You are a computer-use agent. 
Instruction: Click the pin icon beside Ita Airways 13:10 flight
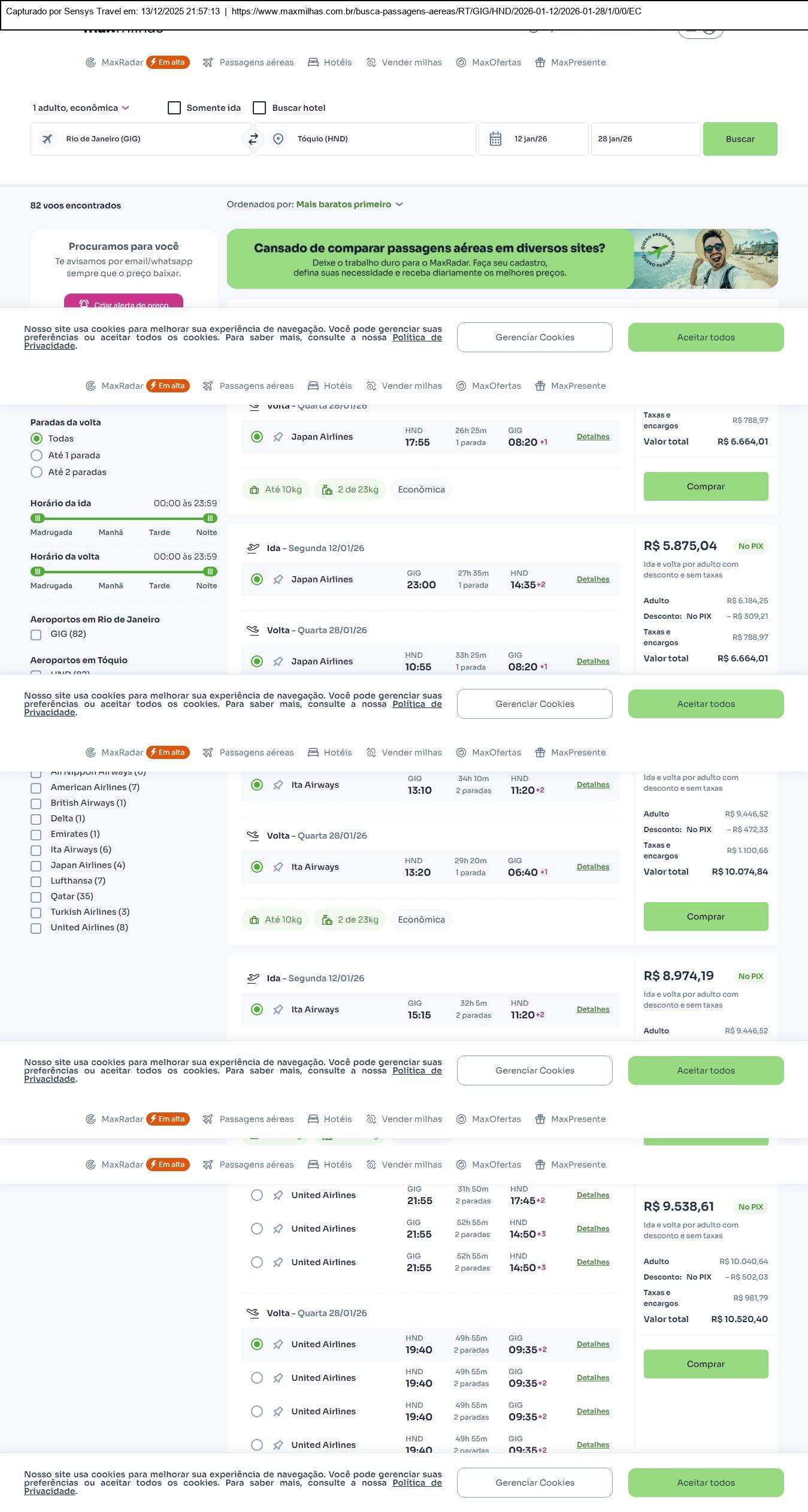278,785
